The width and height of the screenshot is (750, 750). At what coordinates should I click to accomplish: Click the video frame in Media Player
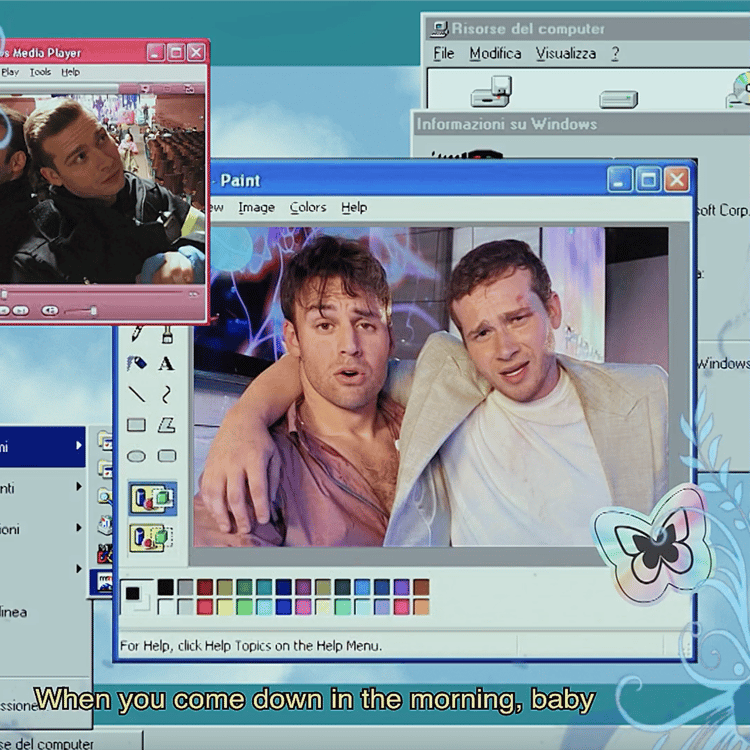[102, 189]
